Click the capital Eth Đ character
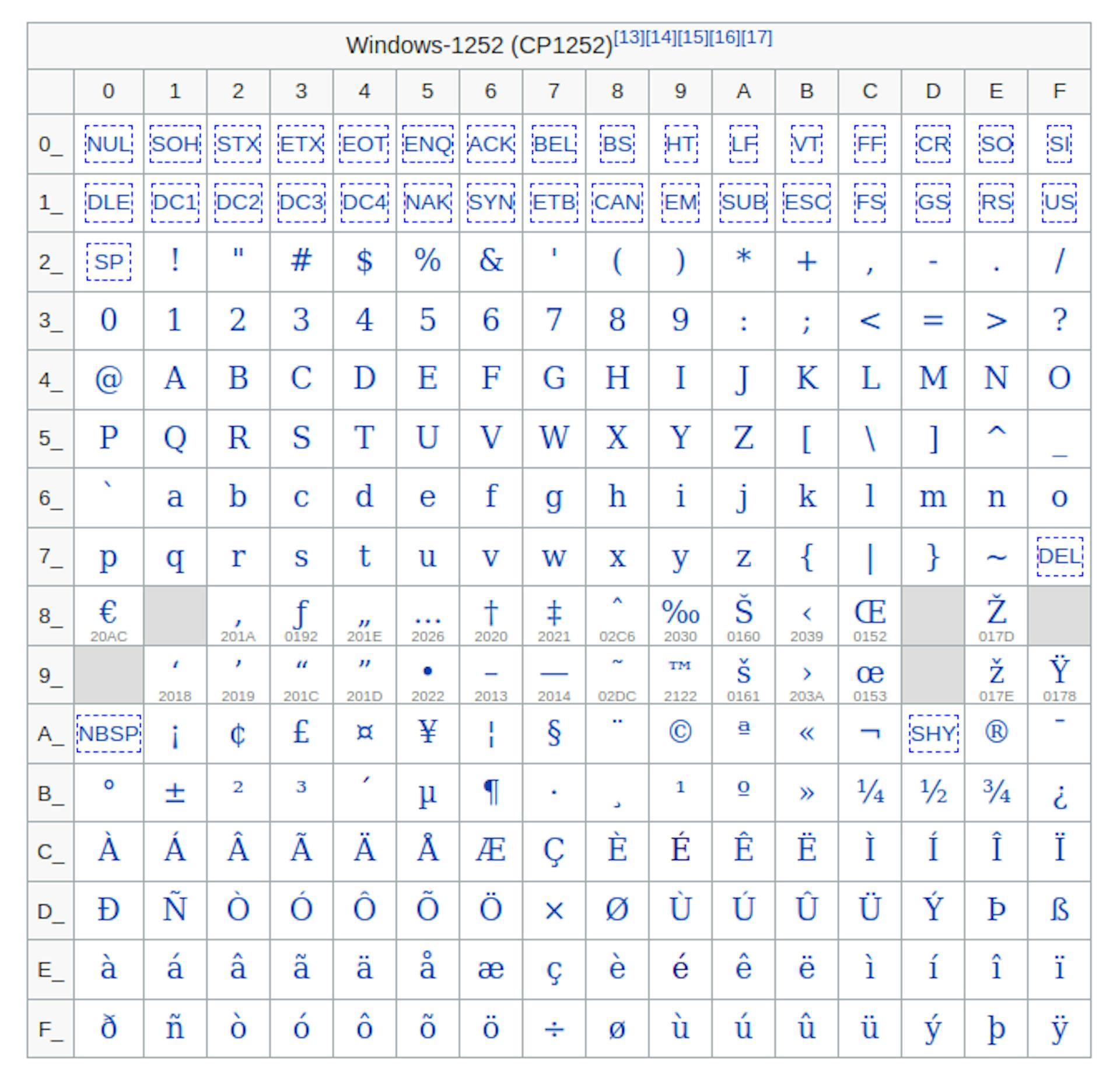This screenshot has height=1070, width=1120. (x=108, y=909)
